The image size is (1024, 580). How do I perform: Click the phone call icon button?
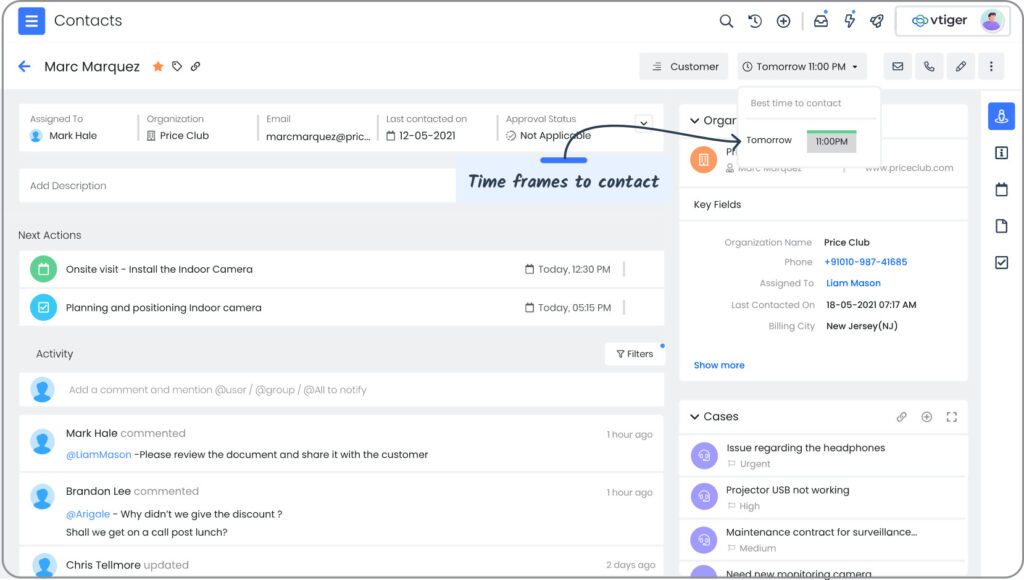point(929,67)
